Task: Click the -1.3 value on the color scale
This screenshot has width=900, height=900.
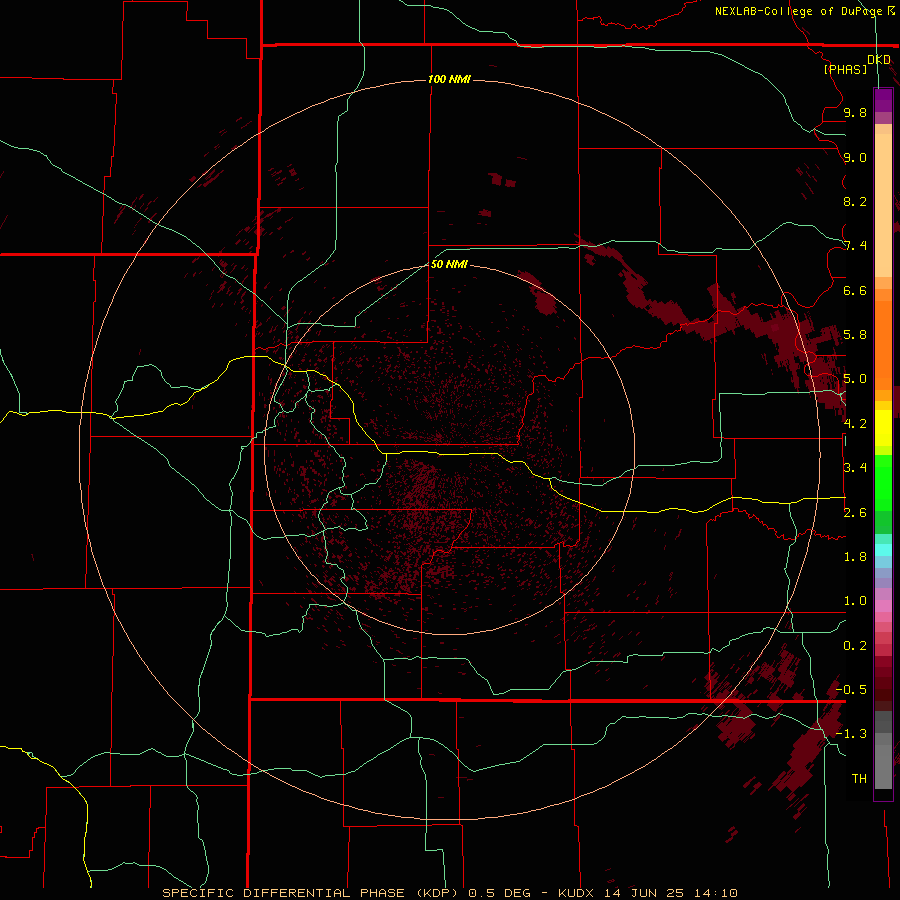Action: pyautogui.click(x=851, y=734)
